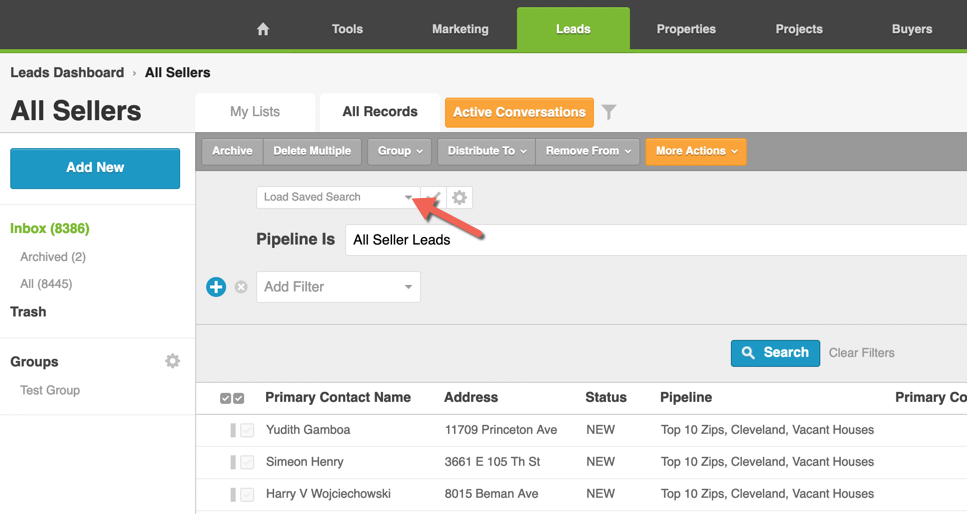Expand the Add Filter dropdown
967x514 pixels.
point(338,287)
